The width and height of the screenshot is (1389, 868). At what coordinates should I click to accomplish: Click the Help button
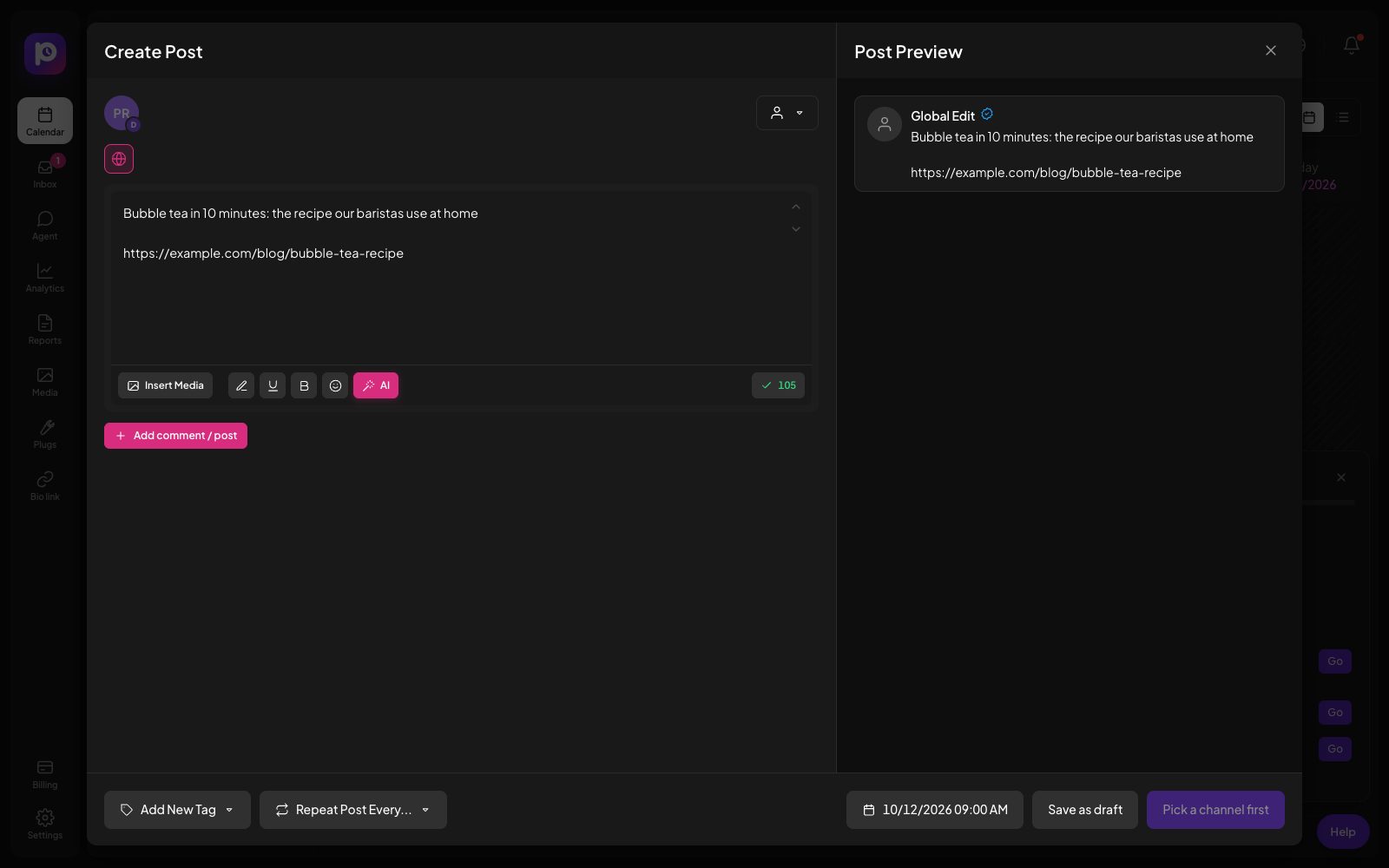(1343, 832)
